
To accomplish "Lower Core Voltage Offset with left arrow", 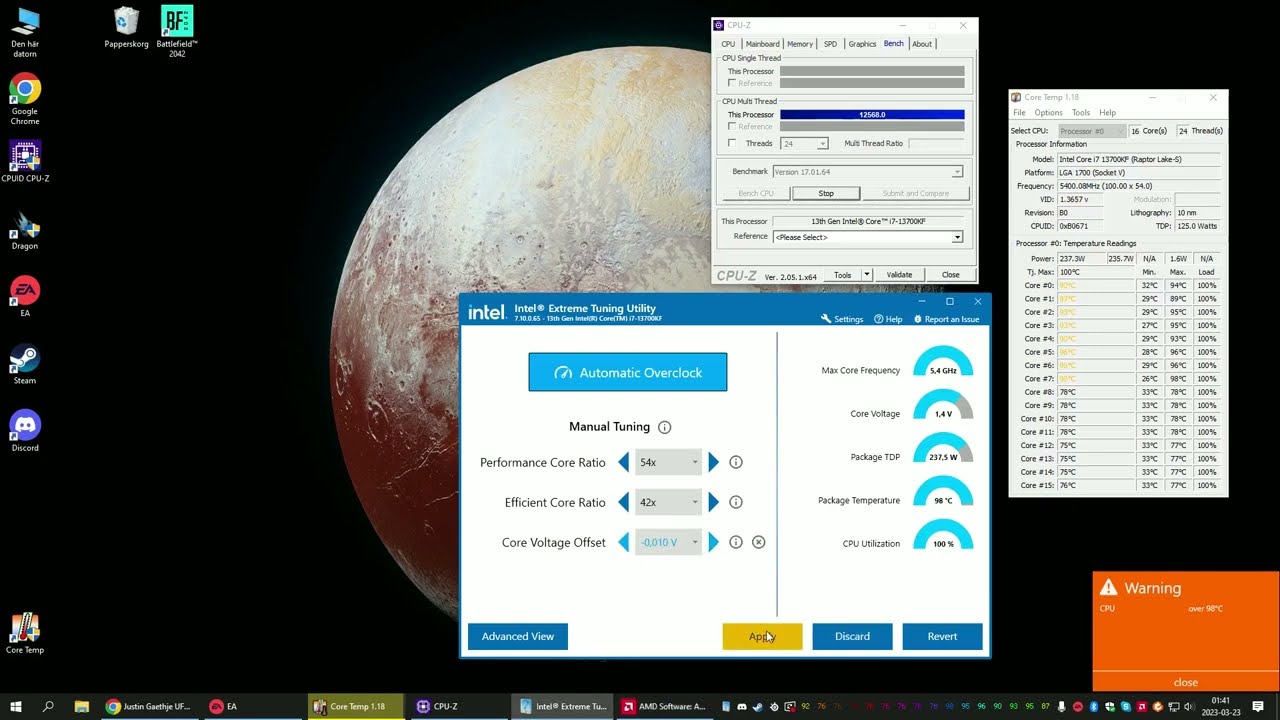I will tap(624, 542).
